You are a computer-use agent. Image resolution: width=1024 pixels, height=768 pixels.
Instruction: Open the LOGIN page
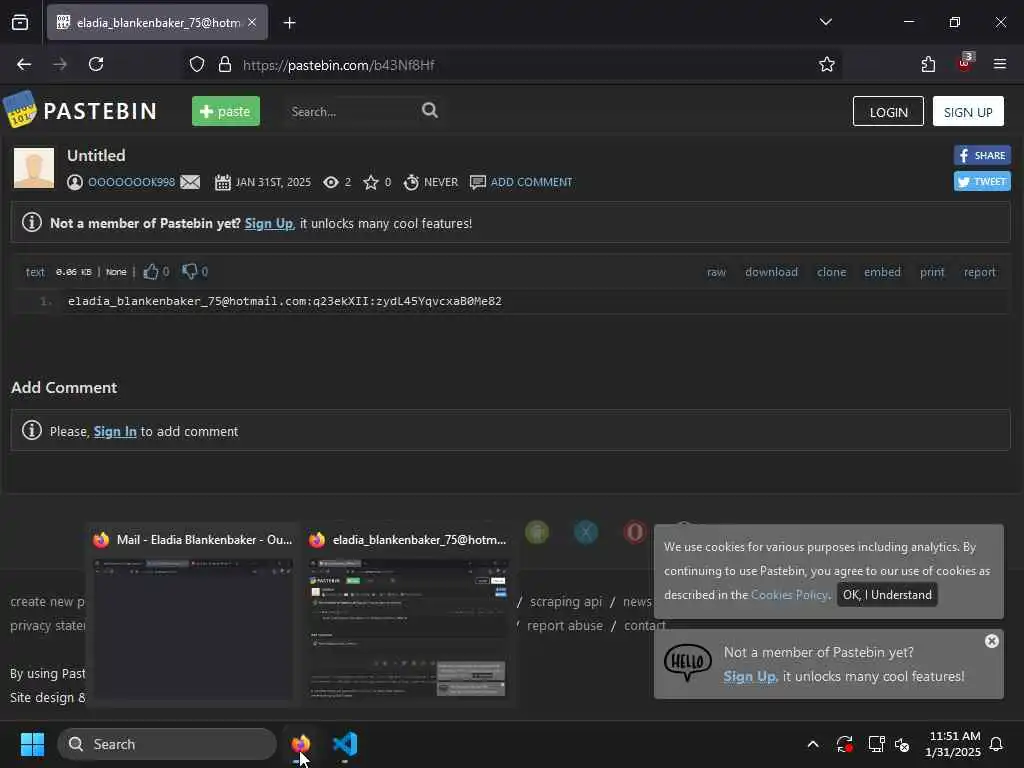(x=888, y=112)
